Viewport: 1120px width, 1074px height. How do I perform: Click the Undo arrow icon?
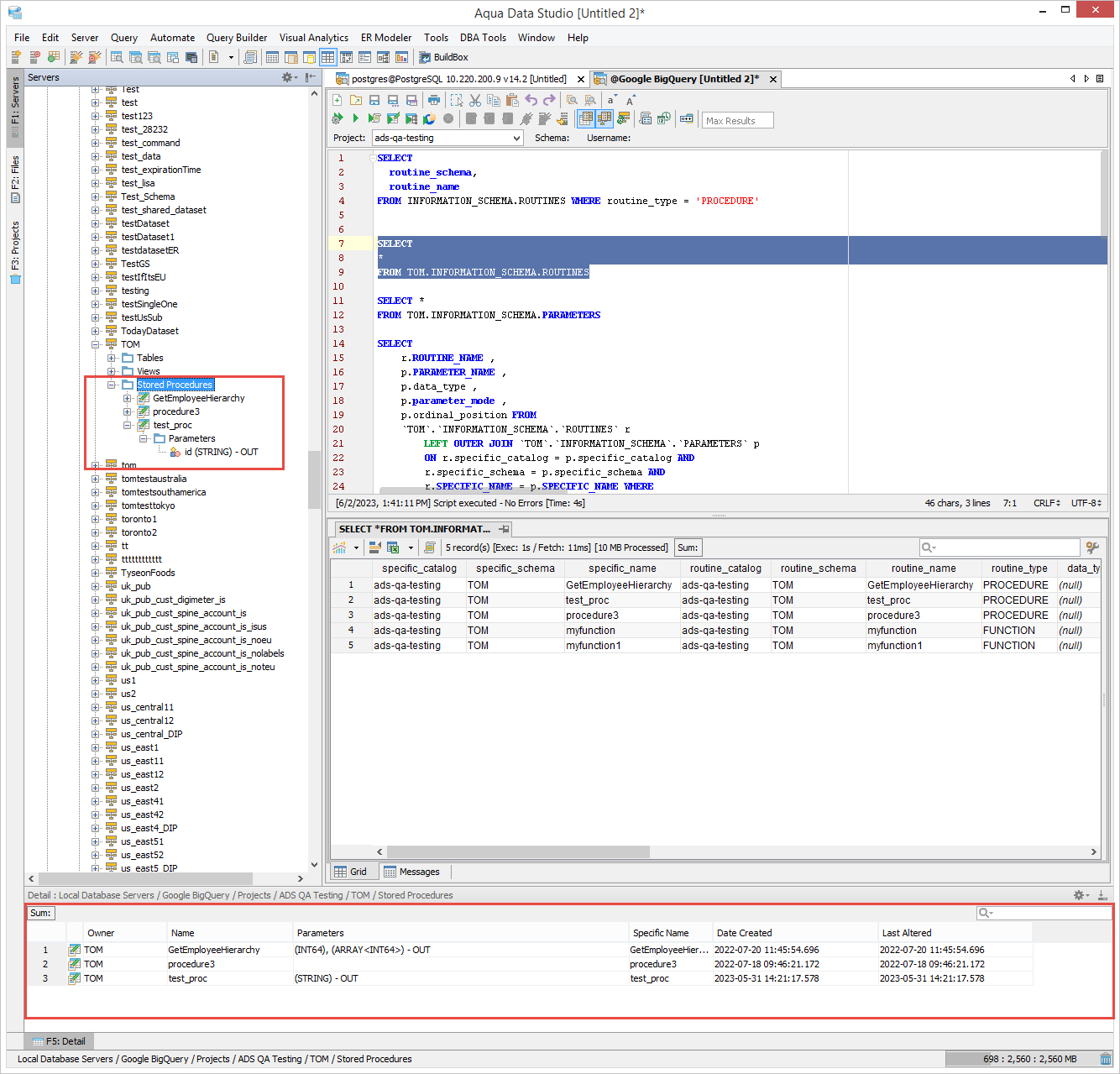pyautogui.click(x=531, y=100)
